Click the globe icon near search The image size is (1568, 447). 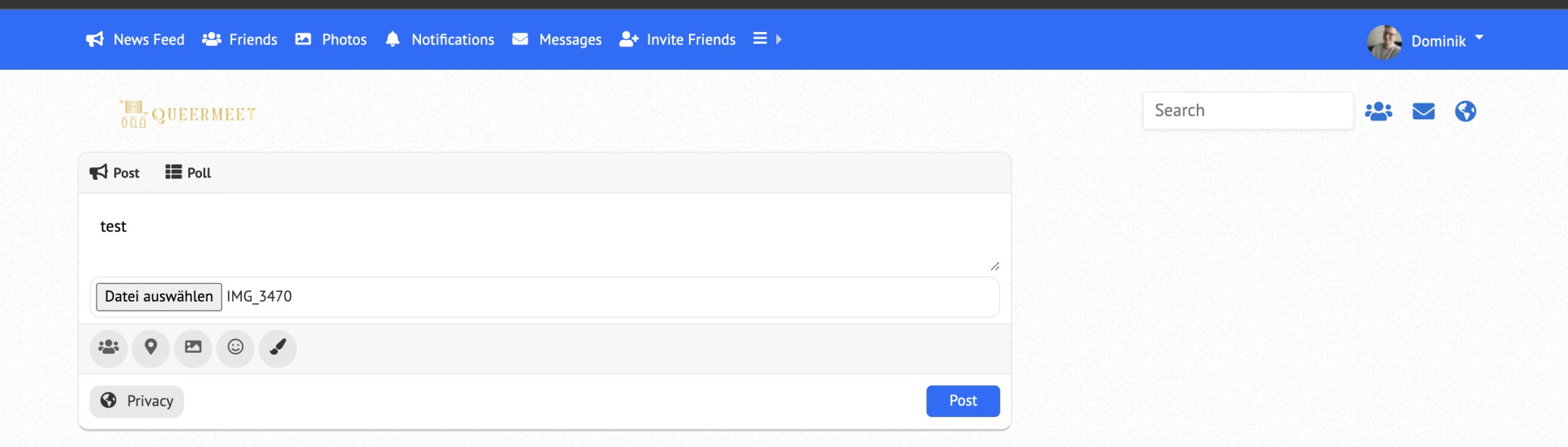(x=1465, y=112)
